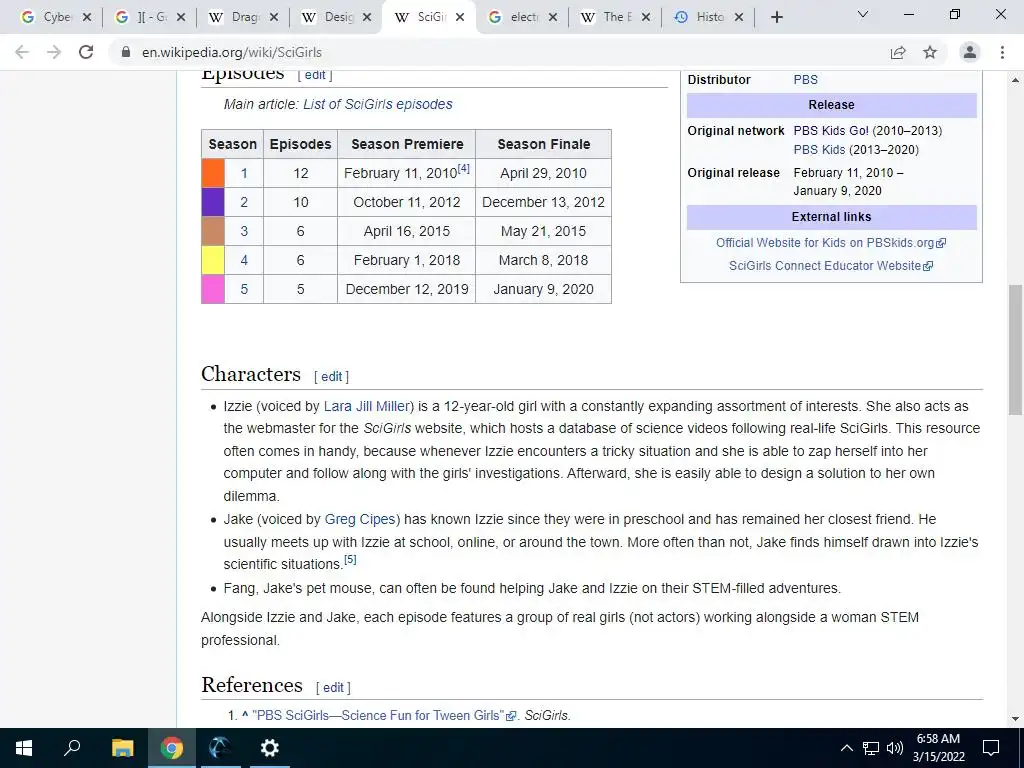The image size is (1024, 768).
Task: Open Official Website for Kids on PBSKids.org
Action: (x=830, y=243)
